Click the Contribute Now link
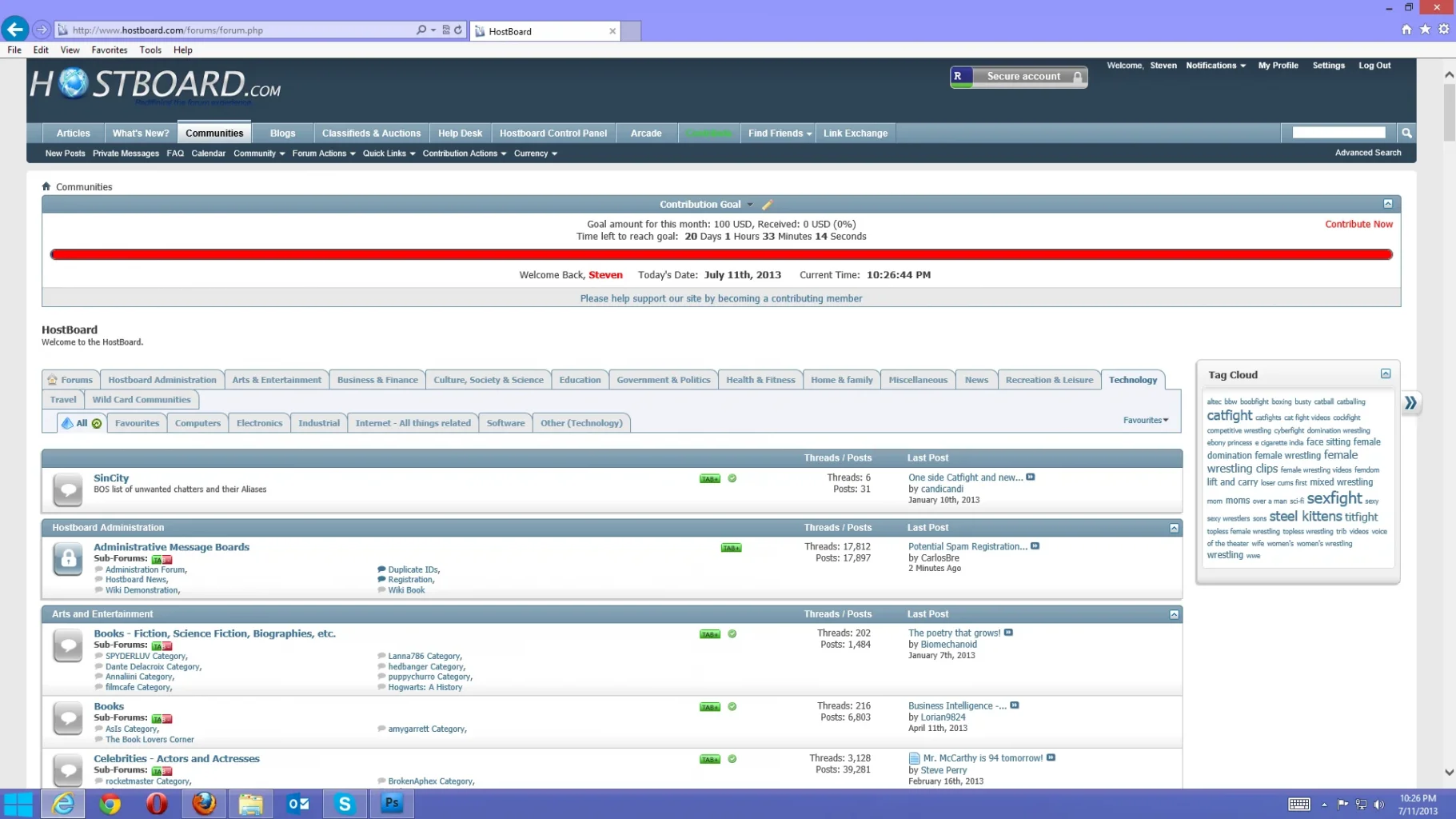 tap(1358, 224)
